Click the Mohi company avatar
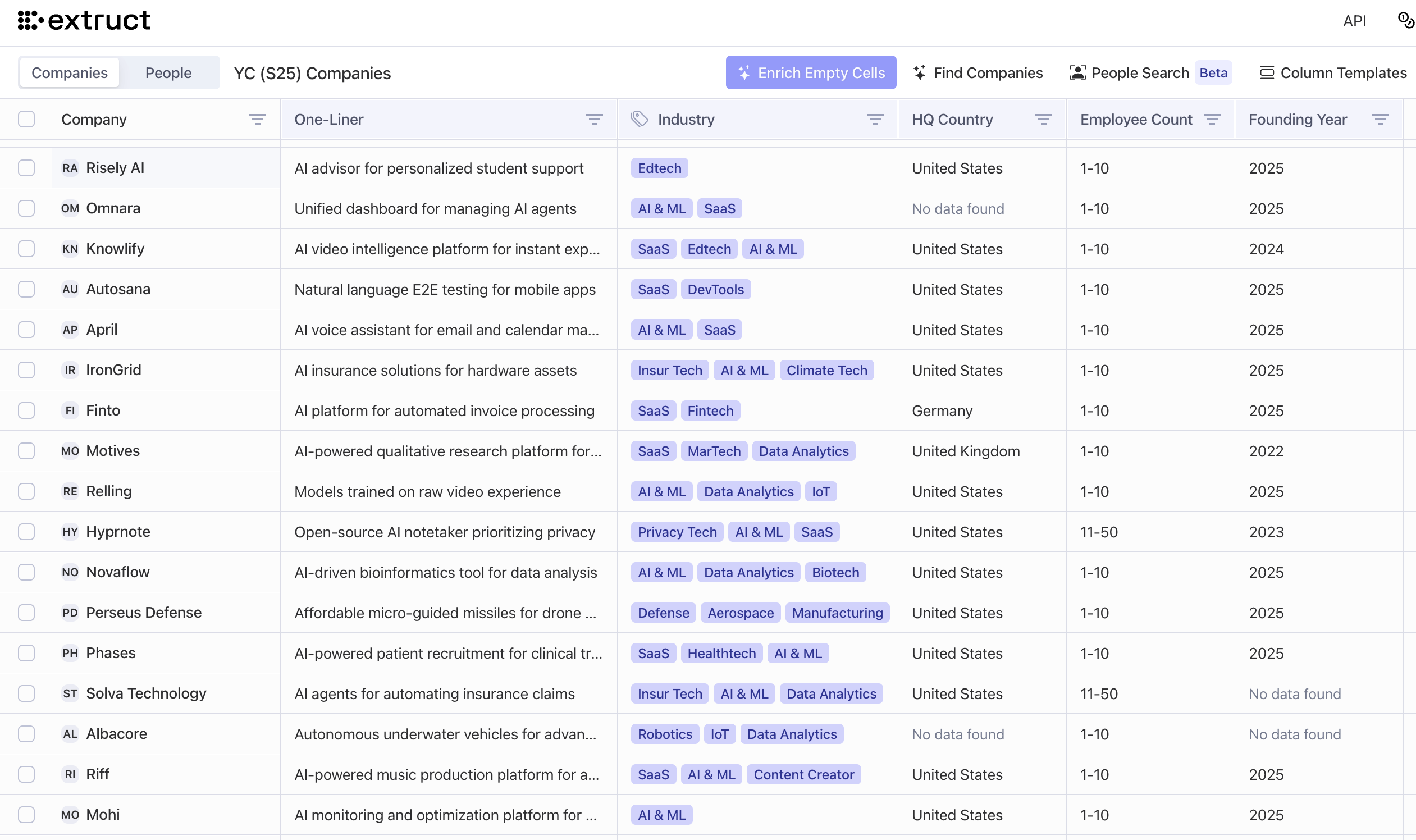The height and width of the screenshot is (840, 1416). tap(70, 815)
